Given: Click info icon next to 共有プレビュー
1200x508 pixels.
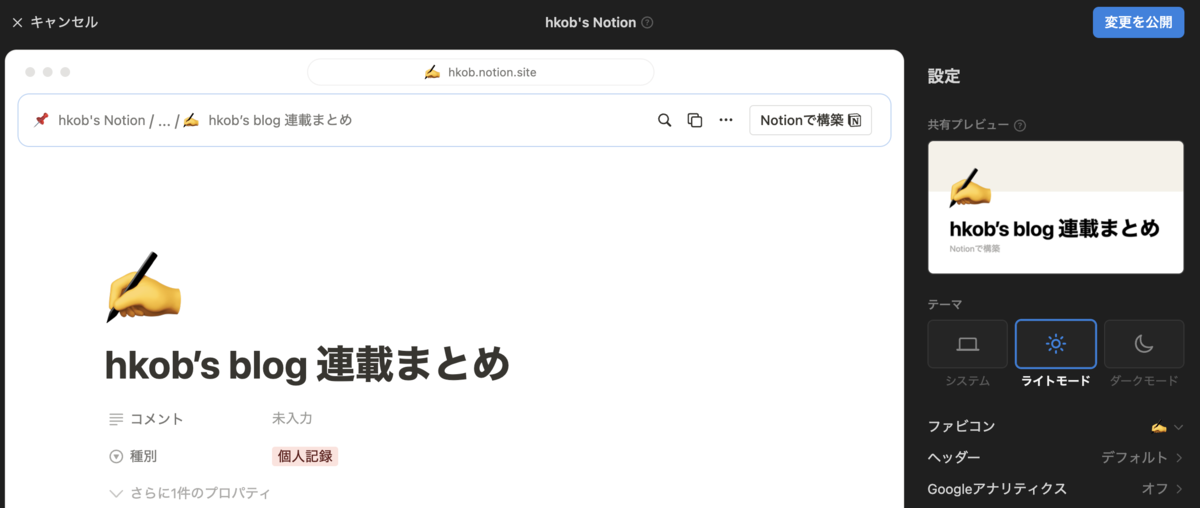Looking at the screenshot, I should click(x=1020, y=126).
